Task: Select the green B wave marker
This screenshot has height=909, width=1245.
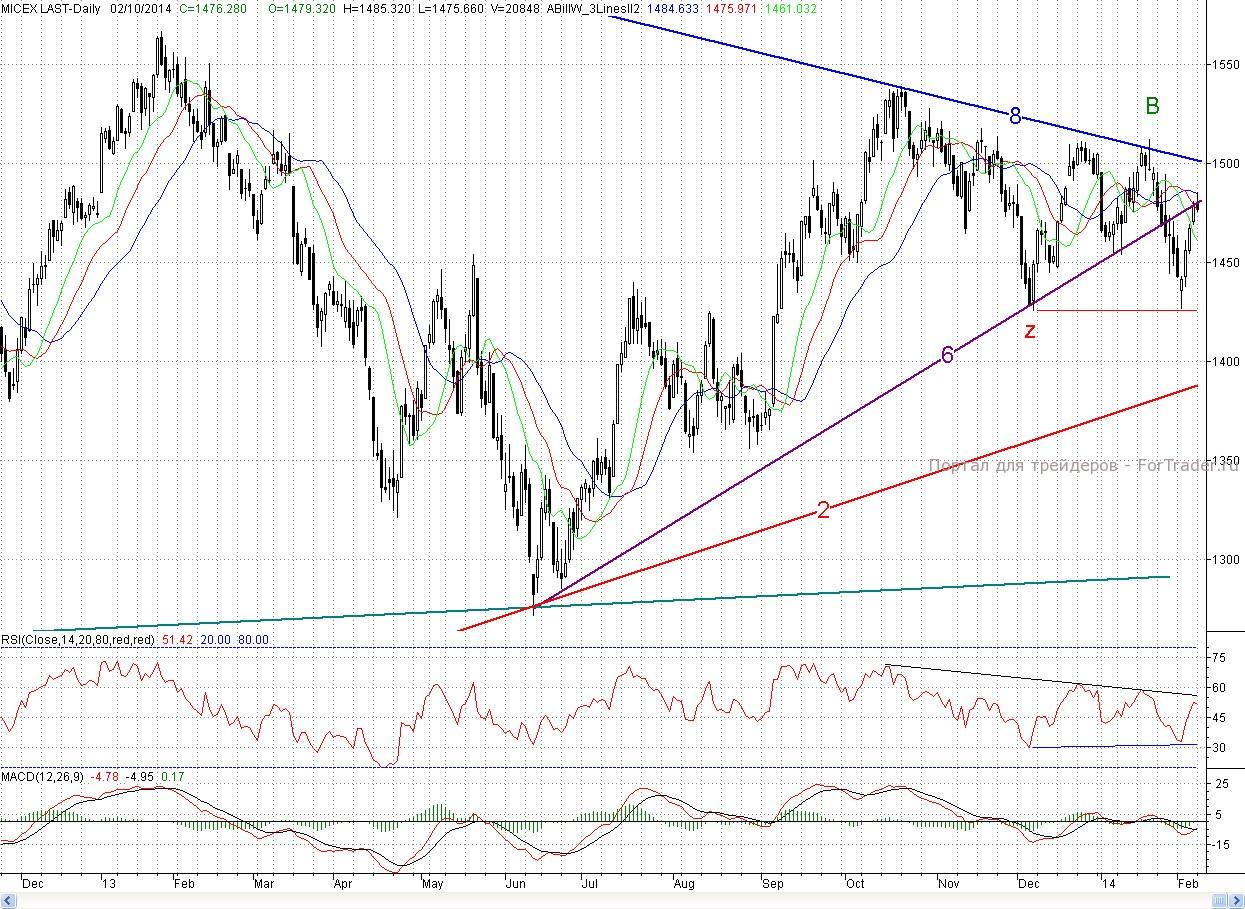Action: 1152,106
